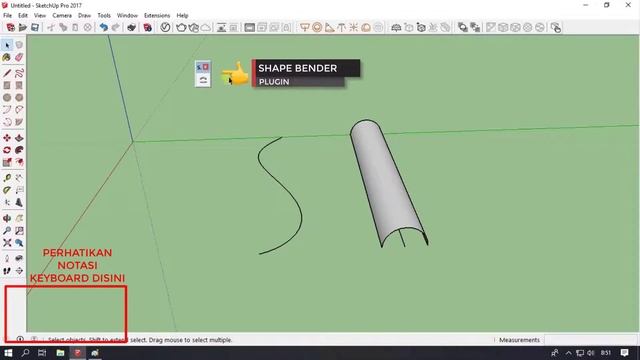Select the Rotate tool
Screen dimensions: 640x360
[7, 150]
